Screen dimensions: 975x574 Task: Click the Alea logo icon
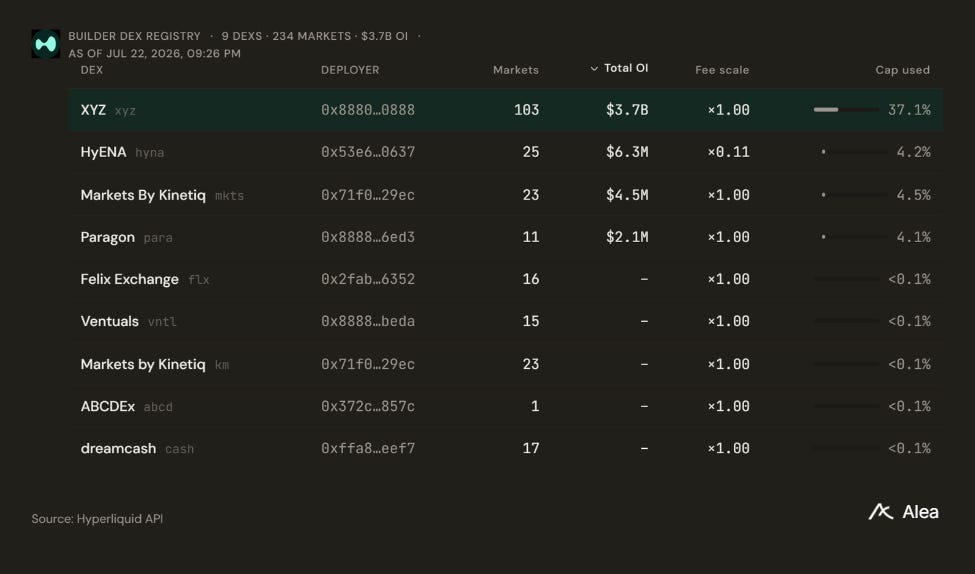880,512
